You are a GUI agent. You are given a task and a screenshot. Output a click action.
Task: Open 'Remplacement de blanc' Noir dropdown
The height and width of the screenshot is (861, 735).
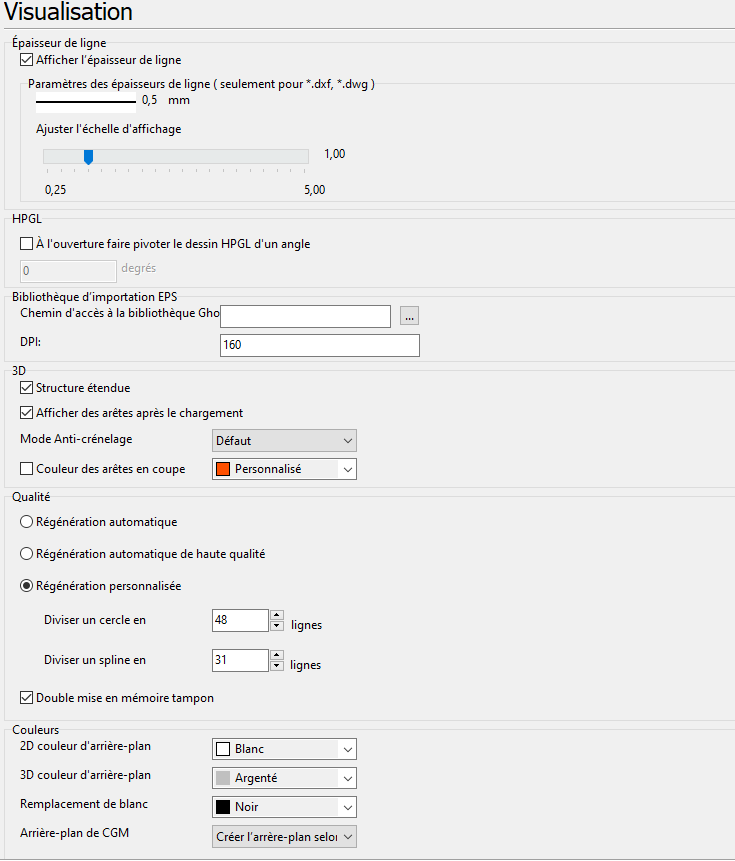coord(284,807)
